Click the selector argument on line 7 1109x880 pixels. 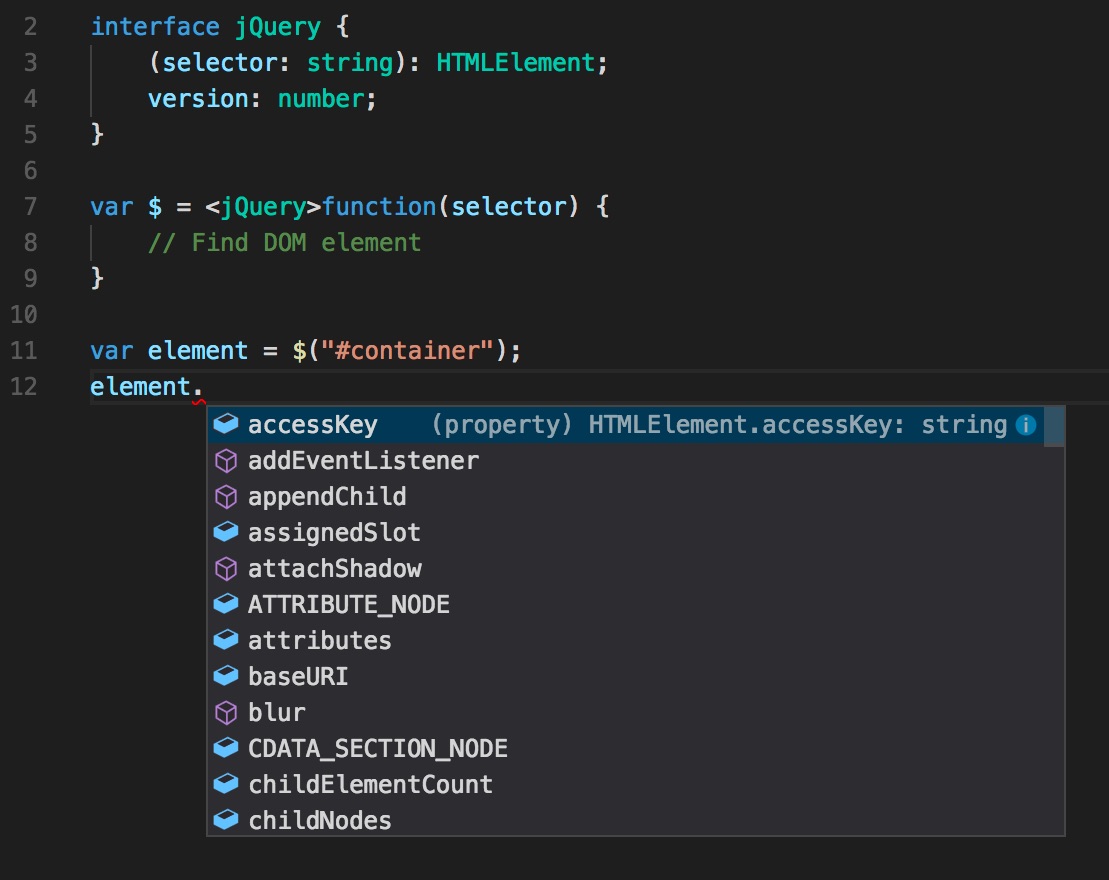click(509, 207)
